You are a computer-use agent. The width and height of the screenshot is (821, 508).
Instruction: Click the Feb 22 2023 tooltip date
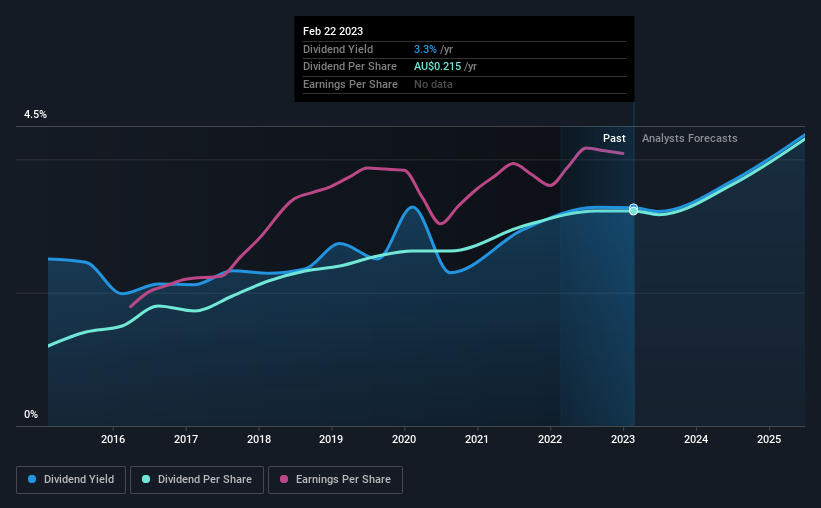[x=333, y=31]
